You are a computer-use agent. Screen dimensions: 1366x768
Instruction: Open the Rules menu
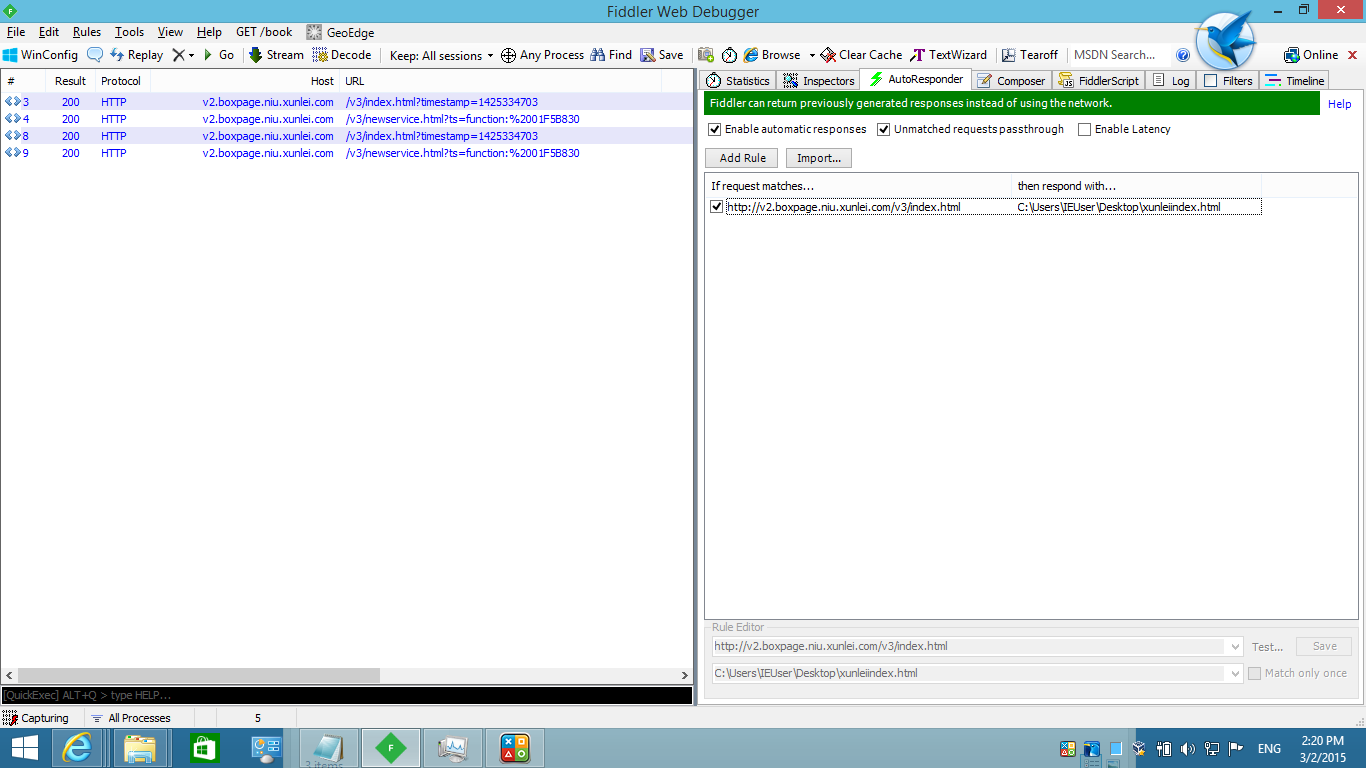click(87, 32)
